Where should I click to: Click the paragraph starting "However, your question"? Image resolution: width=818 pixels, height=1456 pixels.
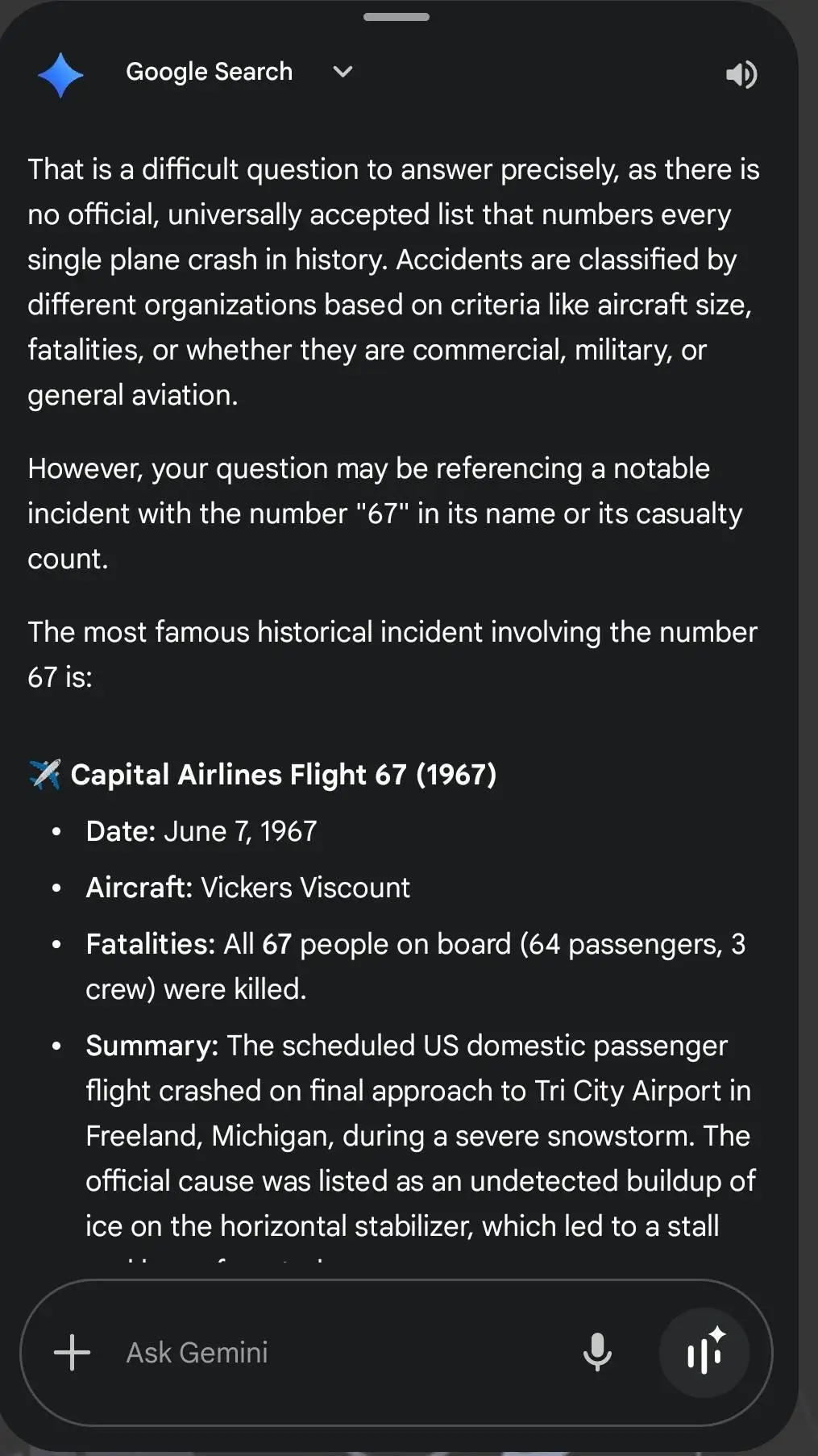(385, 514)
